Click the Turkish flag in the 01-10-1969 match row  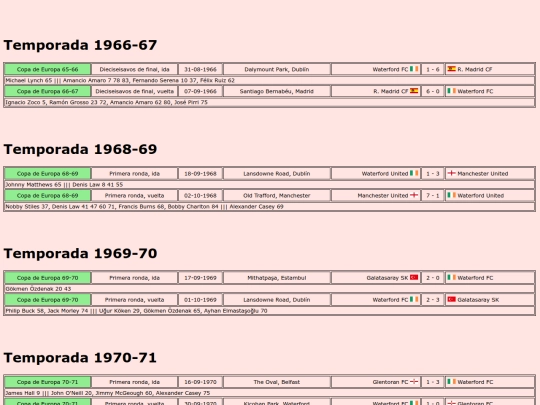451,300
